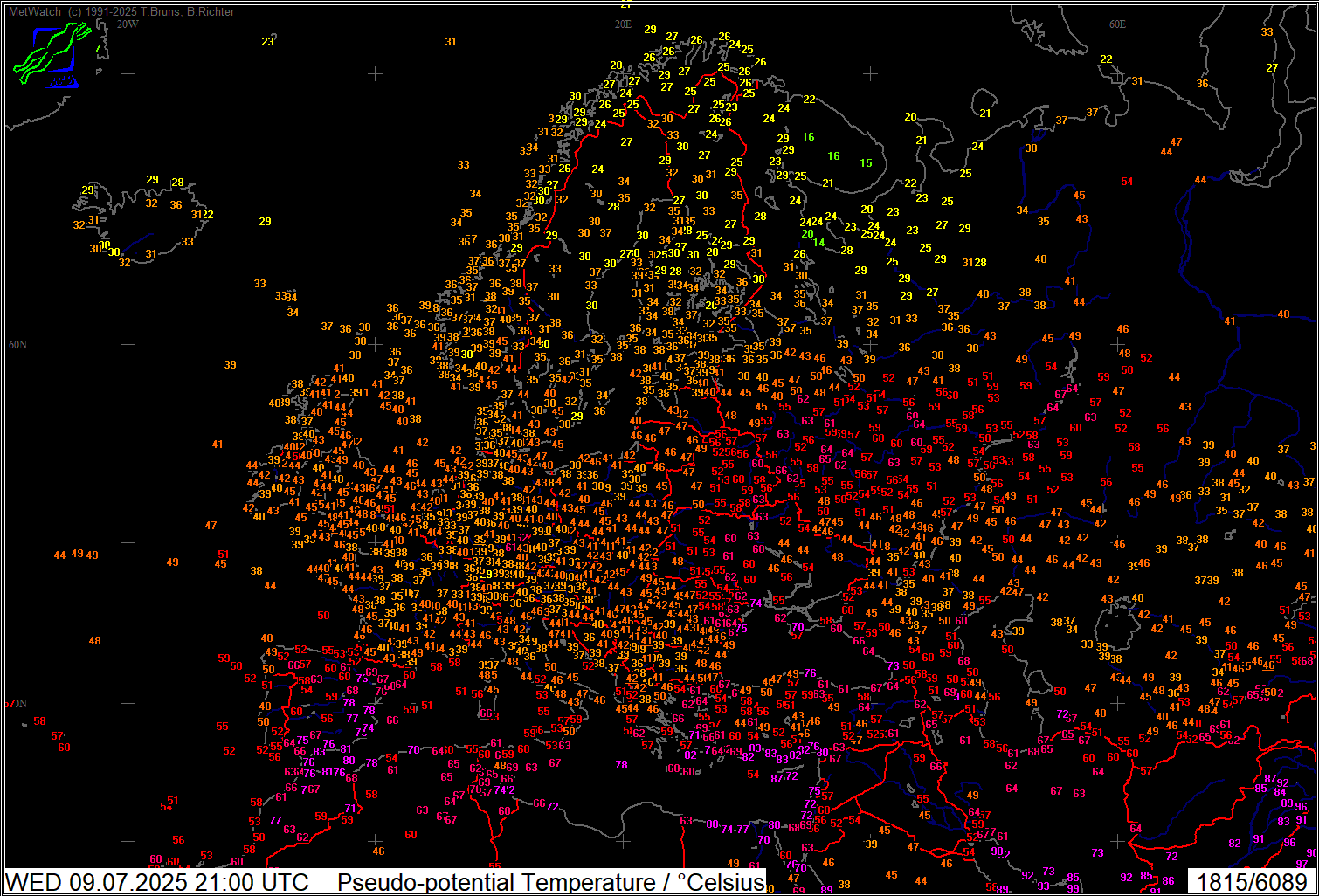Screen dimensions: 1319x896
Task: Pick the green station value 14
Action: tap(818, 243)
